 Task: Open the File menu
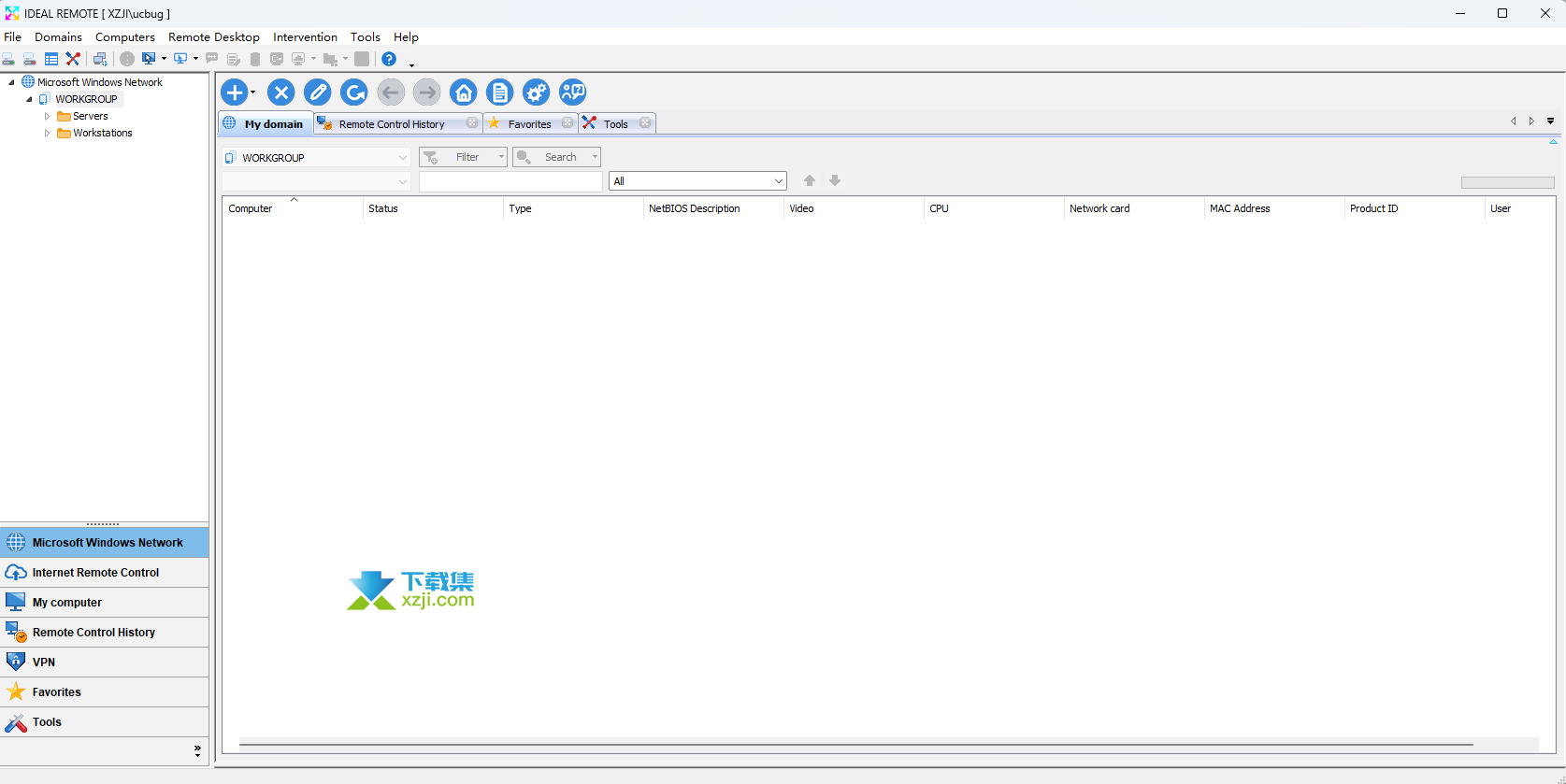point(12,37)
